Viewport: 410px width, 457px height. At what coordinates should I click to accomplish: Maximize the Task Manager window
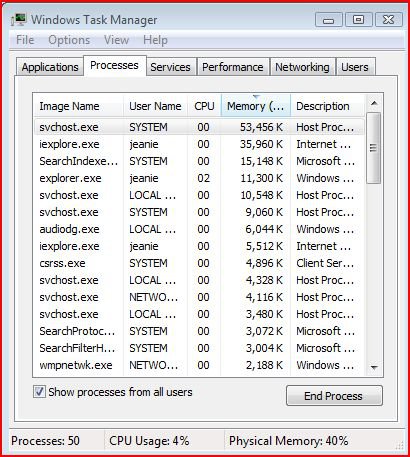point(358,20)
